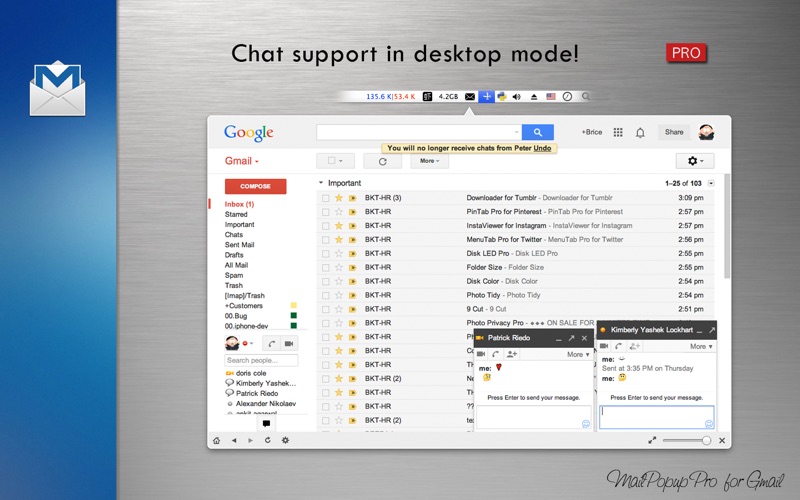800x500 pixels.
Task: Open the select-all checkbox dropdown
Action: pyautogui.click(x=335, y=161)
